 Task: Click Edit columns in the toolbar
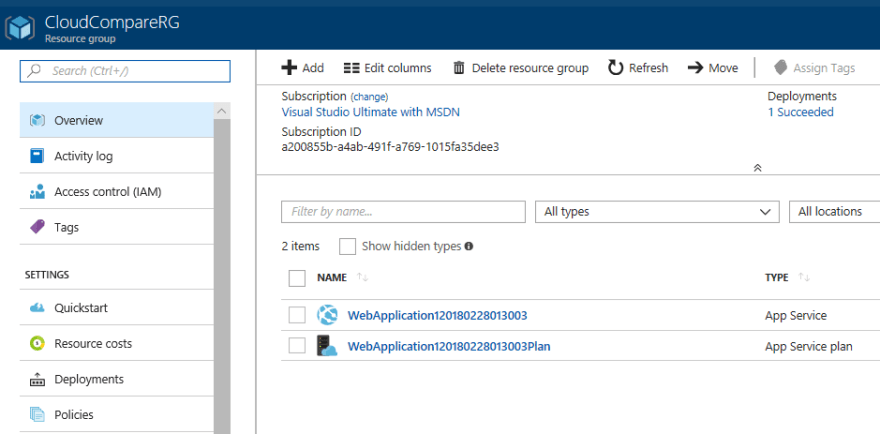pyautogui.click(x=387, y=68)
